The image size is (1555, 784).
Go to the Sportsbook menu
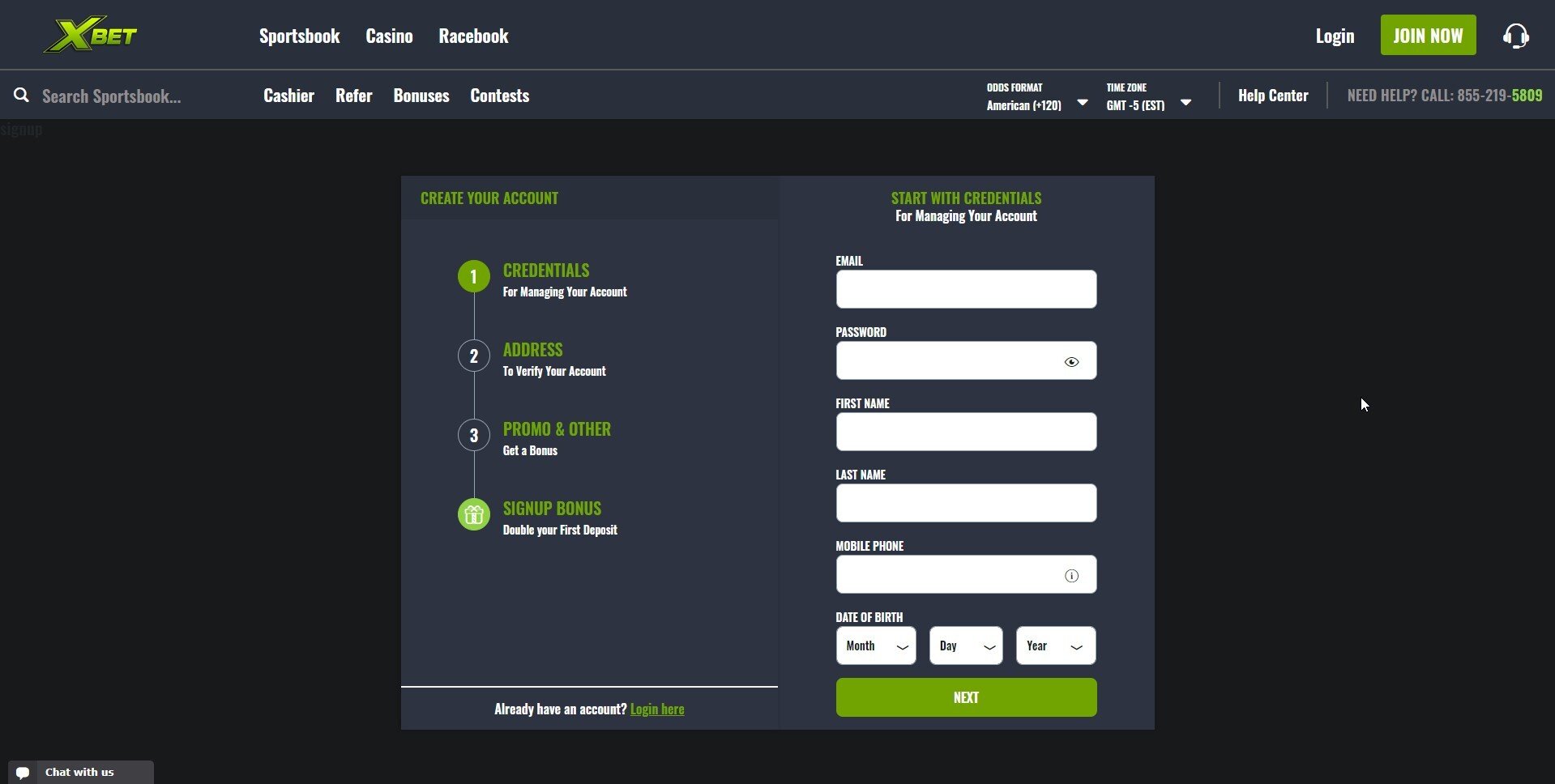coord(299,36)
